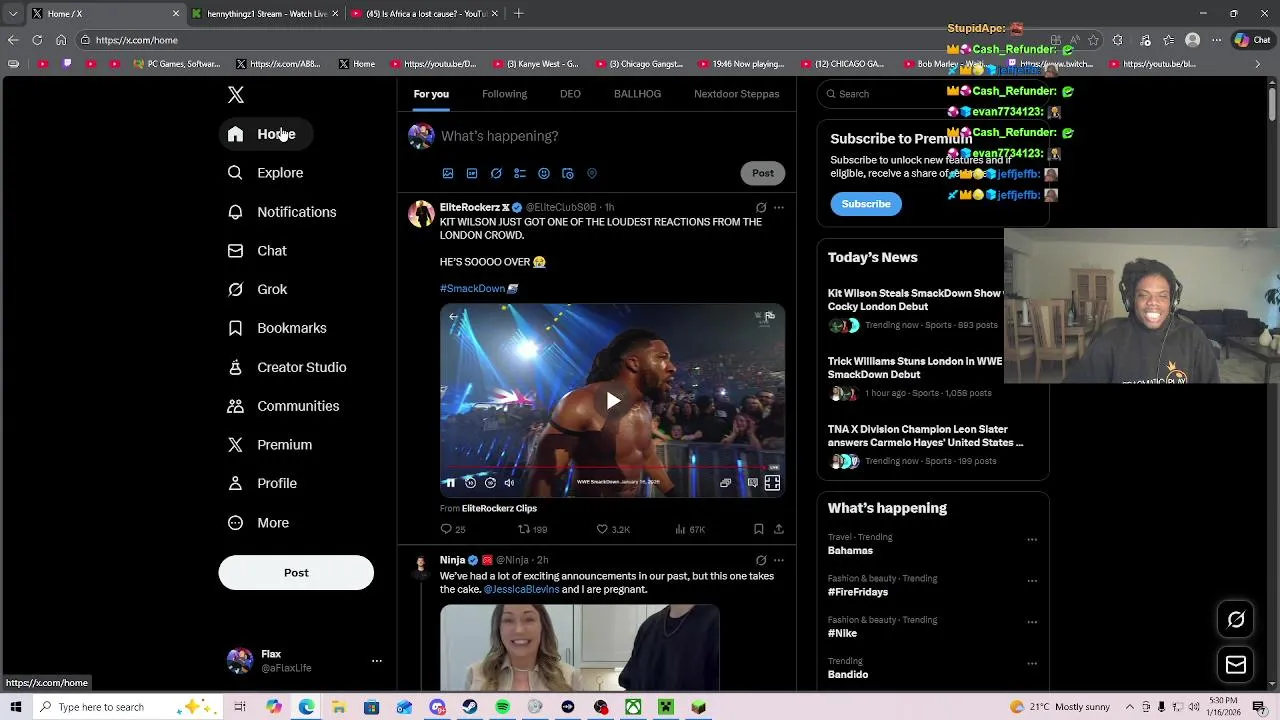This screenshot has height=720, width=1280.
Task: Bookmark the EliteRockerz post
Action: 758,529
